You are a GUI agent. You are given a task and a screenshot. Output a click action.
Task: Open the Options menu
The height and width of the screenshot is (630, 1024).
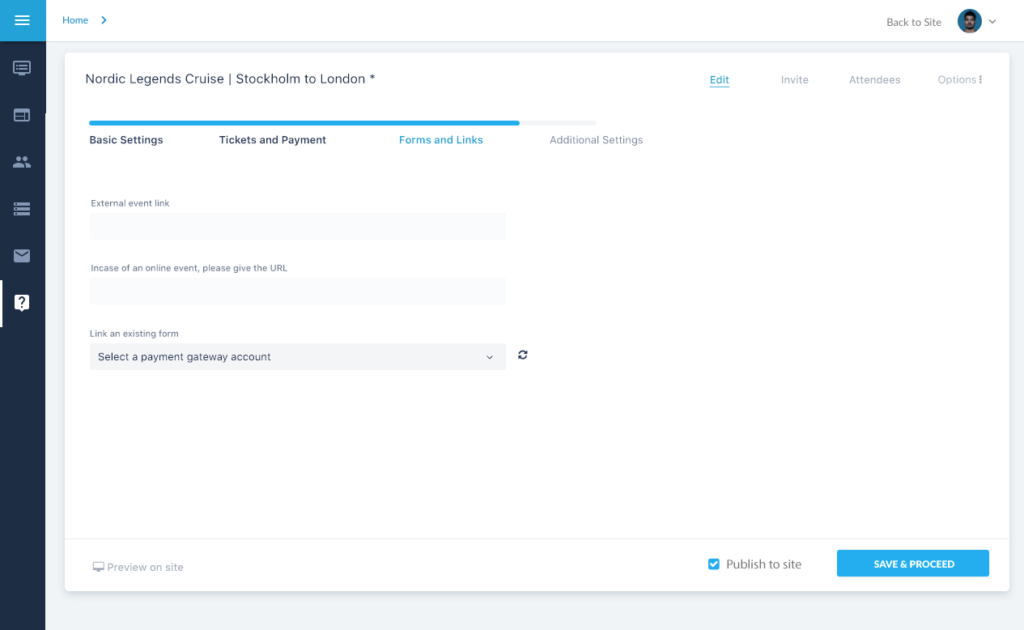(x=959, y=80)
